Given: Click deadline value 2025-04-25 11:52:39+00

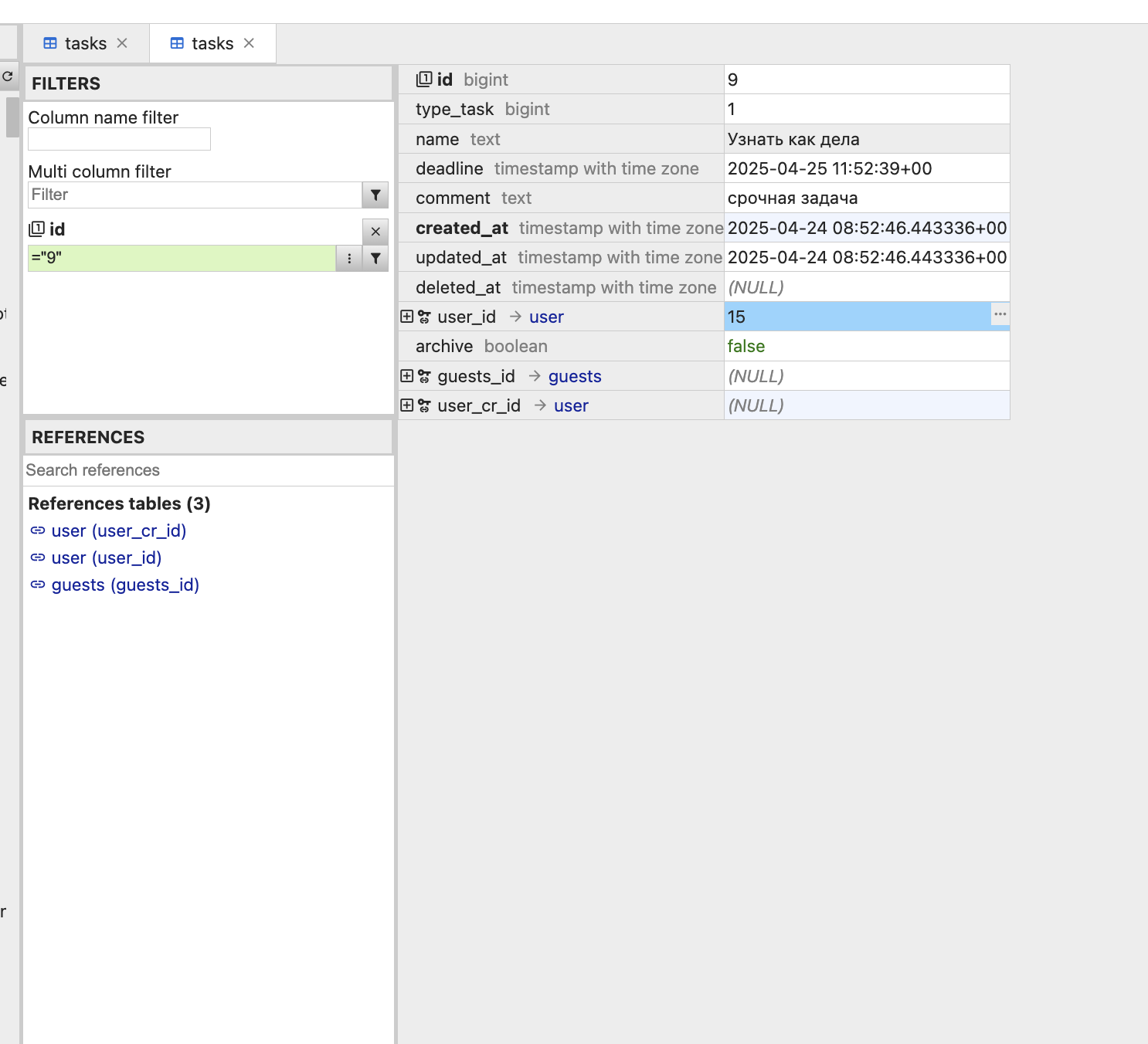Looking at the screenshot, I should coord(867,168).
